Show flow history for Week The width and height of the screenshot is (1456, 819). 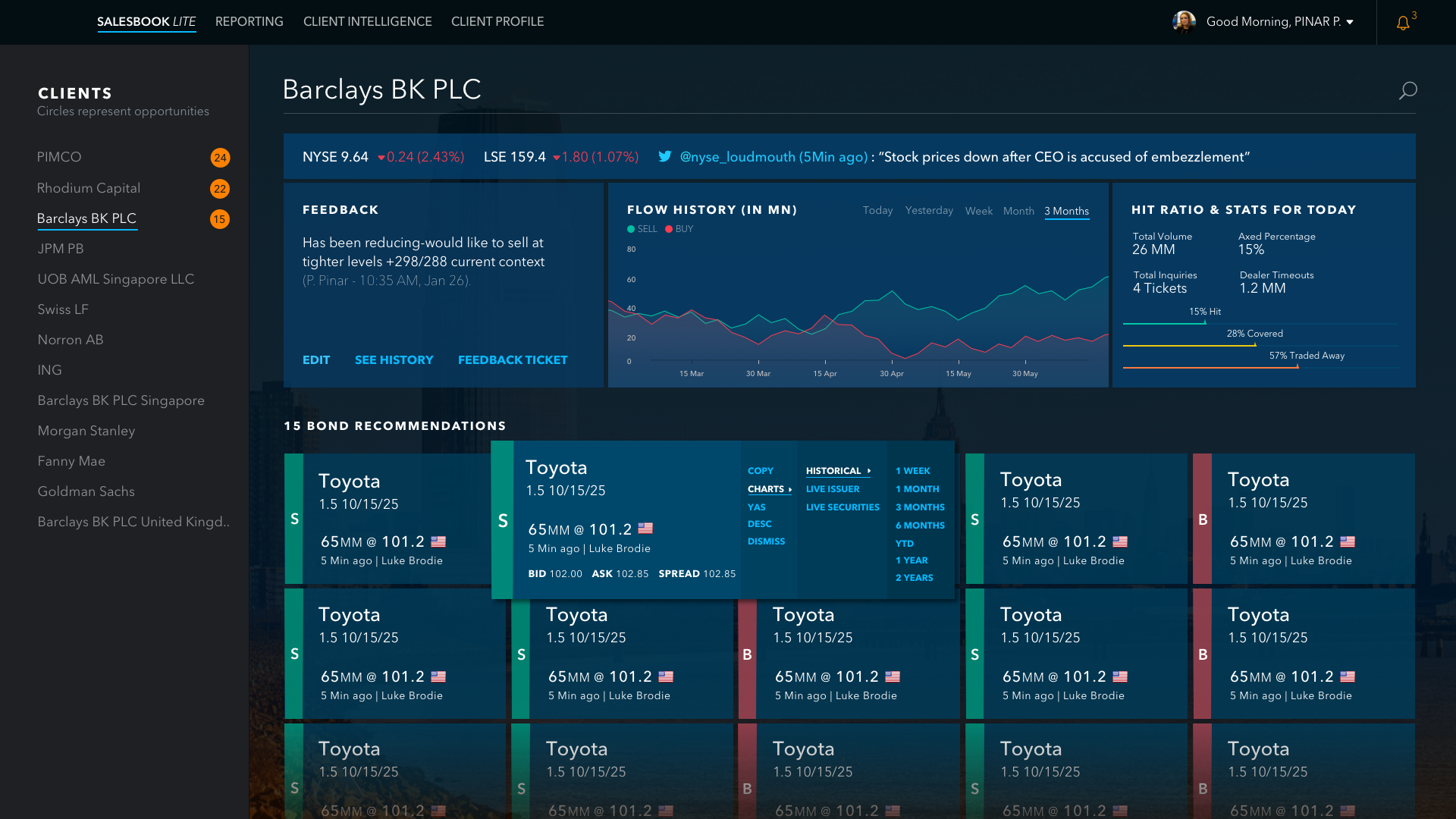pos(979,211)
